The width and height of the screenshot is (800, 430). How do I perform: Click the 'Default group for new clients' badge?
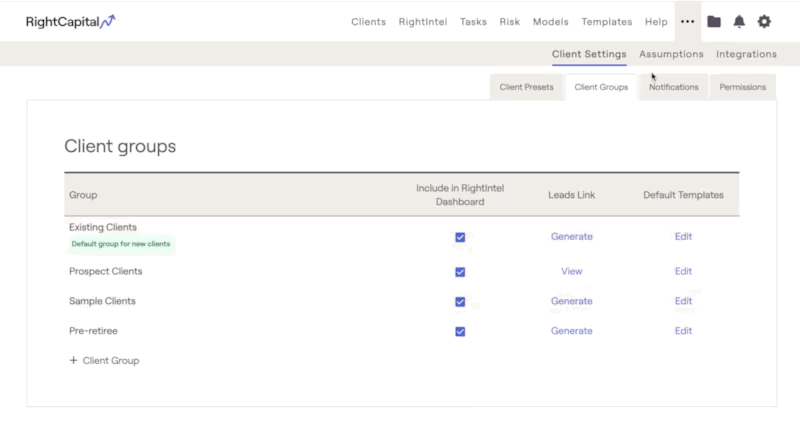121,244
